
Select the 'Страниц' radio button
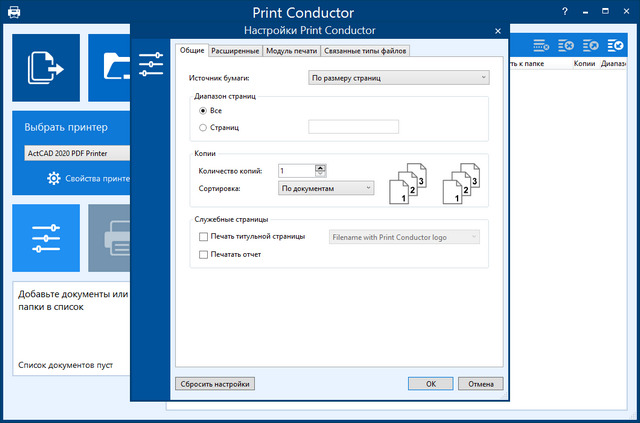click(x=204, y=127)
